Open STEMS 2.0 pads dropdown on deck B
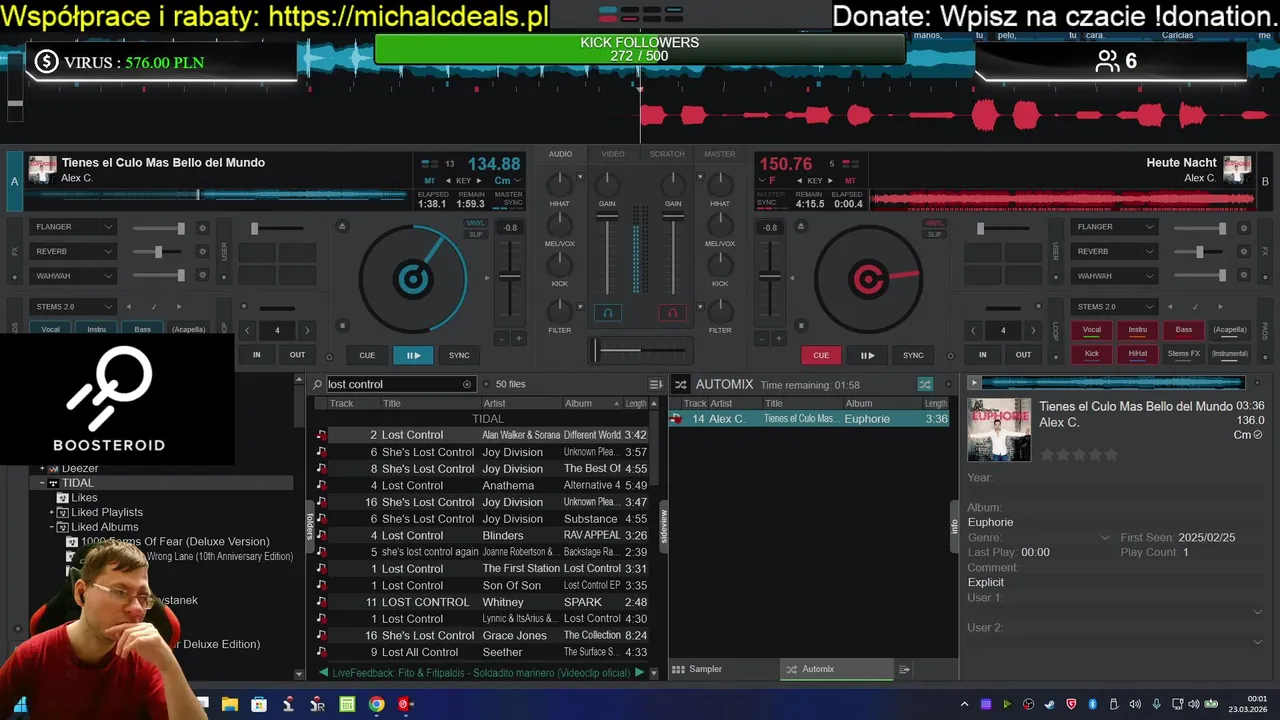This screenshot has width=1280, height=720. click(1114, 306)
